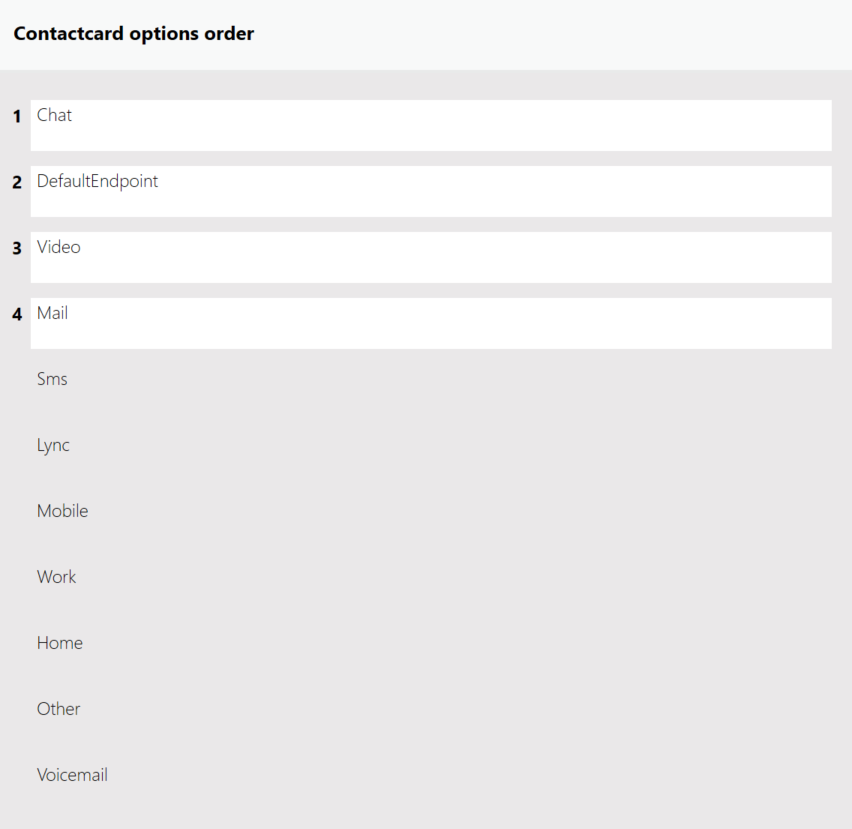Select the Voicemail option
Screen dimensions: 852x829
click(x=72, y=775)
